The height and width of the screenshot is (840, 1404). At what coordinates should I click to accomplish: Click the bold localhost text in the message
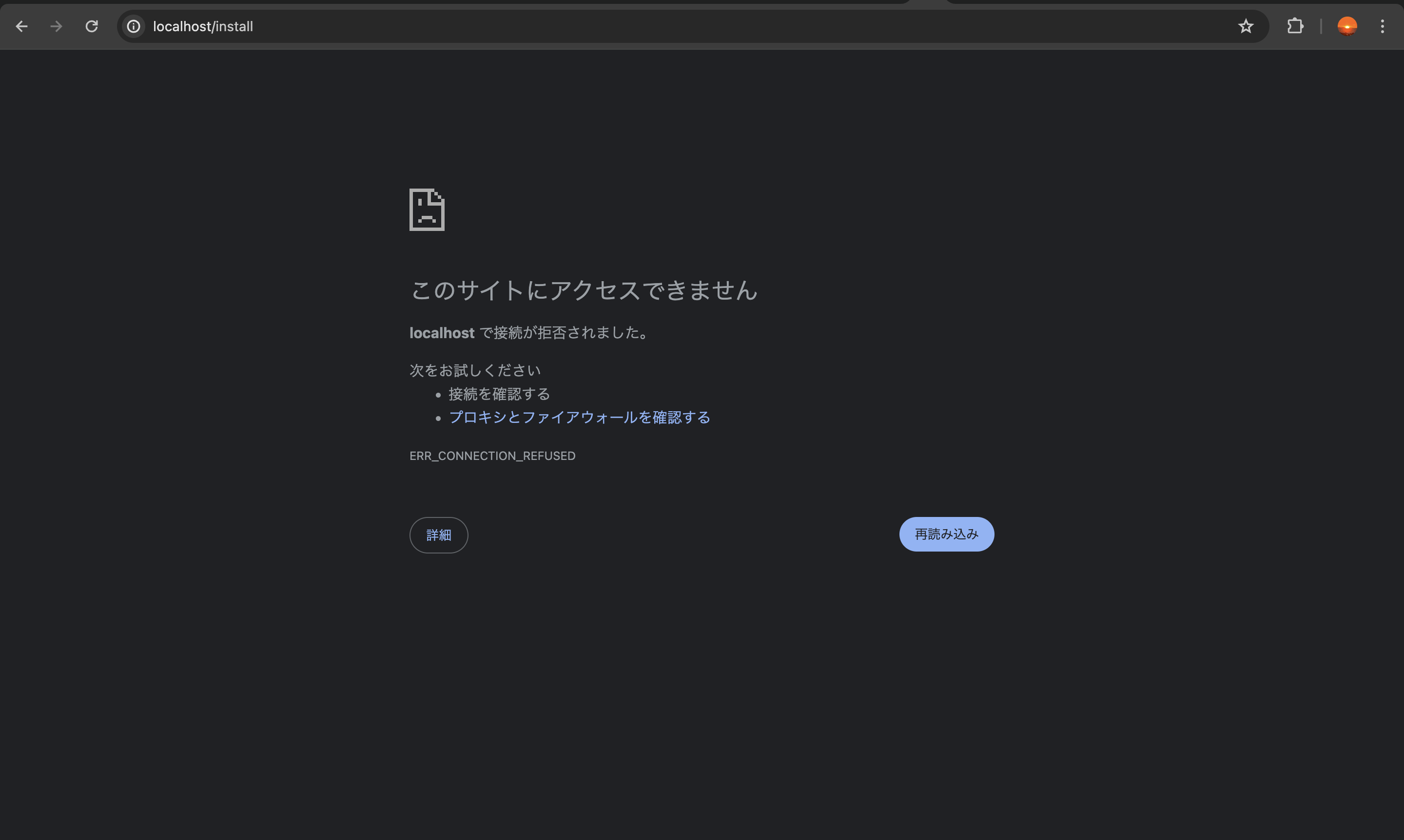(442, 333)
